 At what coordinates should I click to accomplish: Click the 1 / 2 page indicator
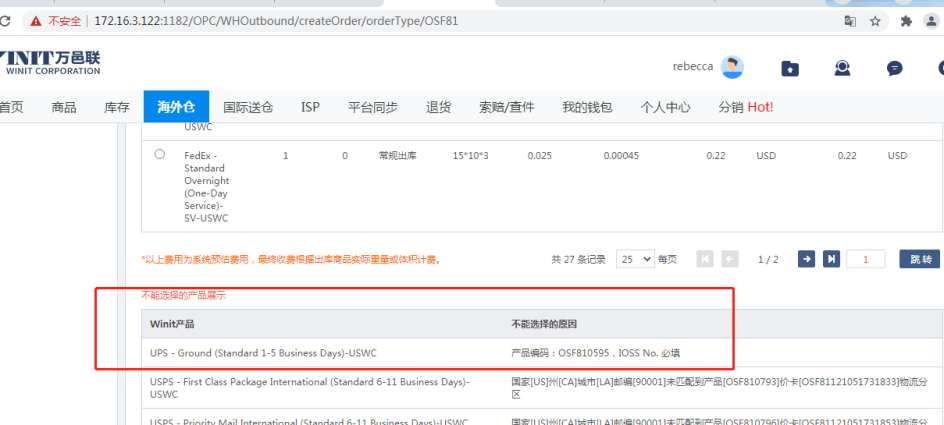(768, 259)
